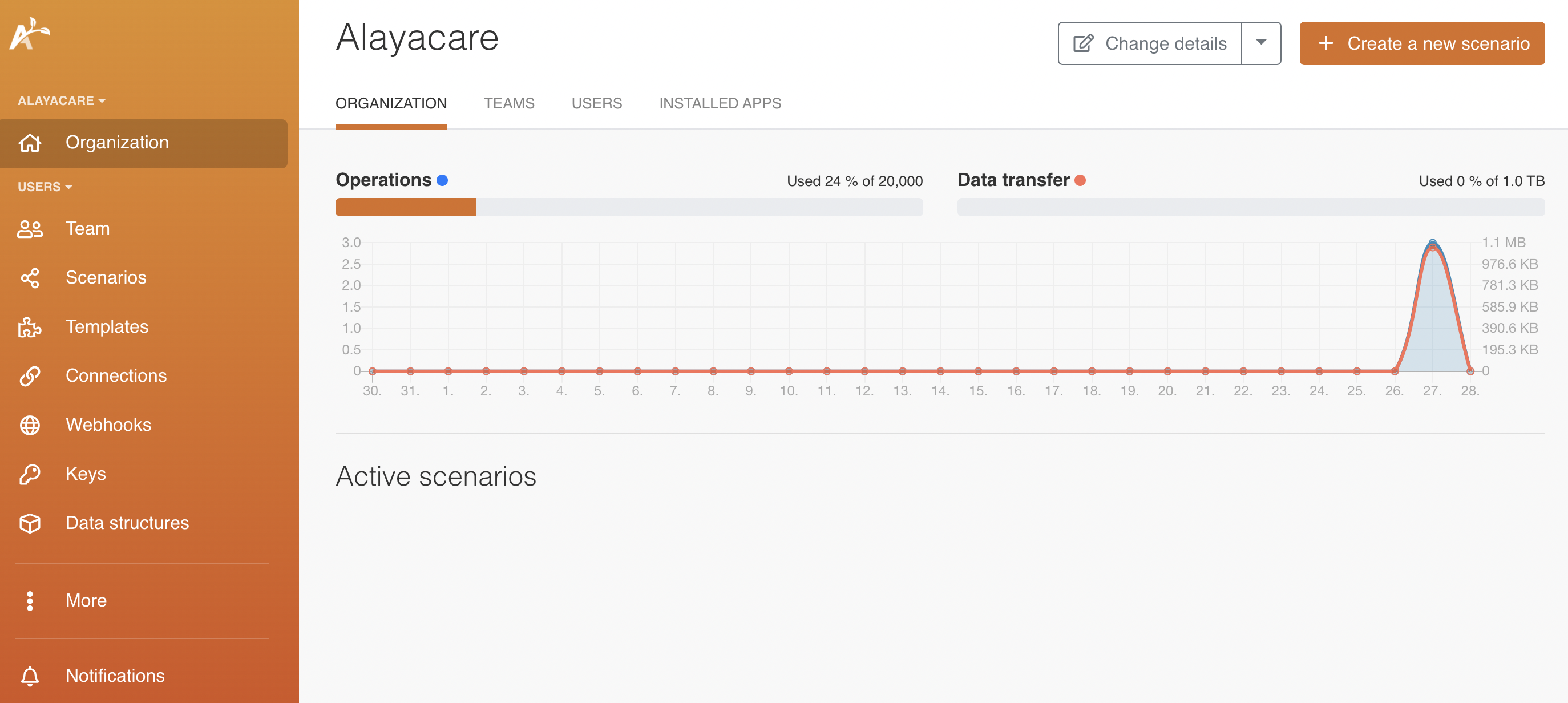Screen dimensions: 1568x703
Task: Open the Team people icon
Action: [30, 229]
